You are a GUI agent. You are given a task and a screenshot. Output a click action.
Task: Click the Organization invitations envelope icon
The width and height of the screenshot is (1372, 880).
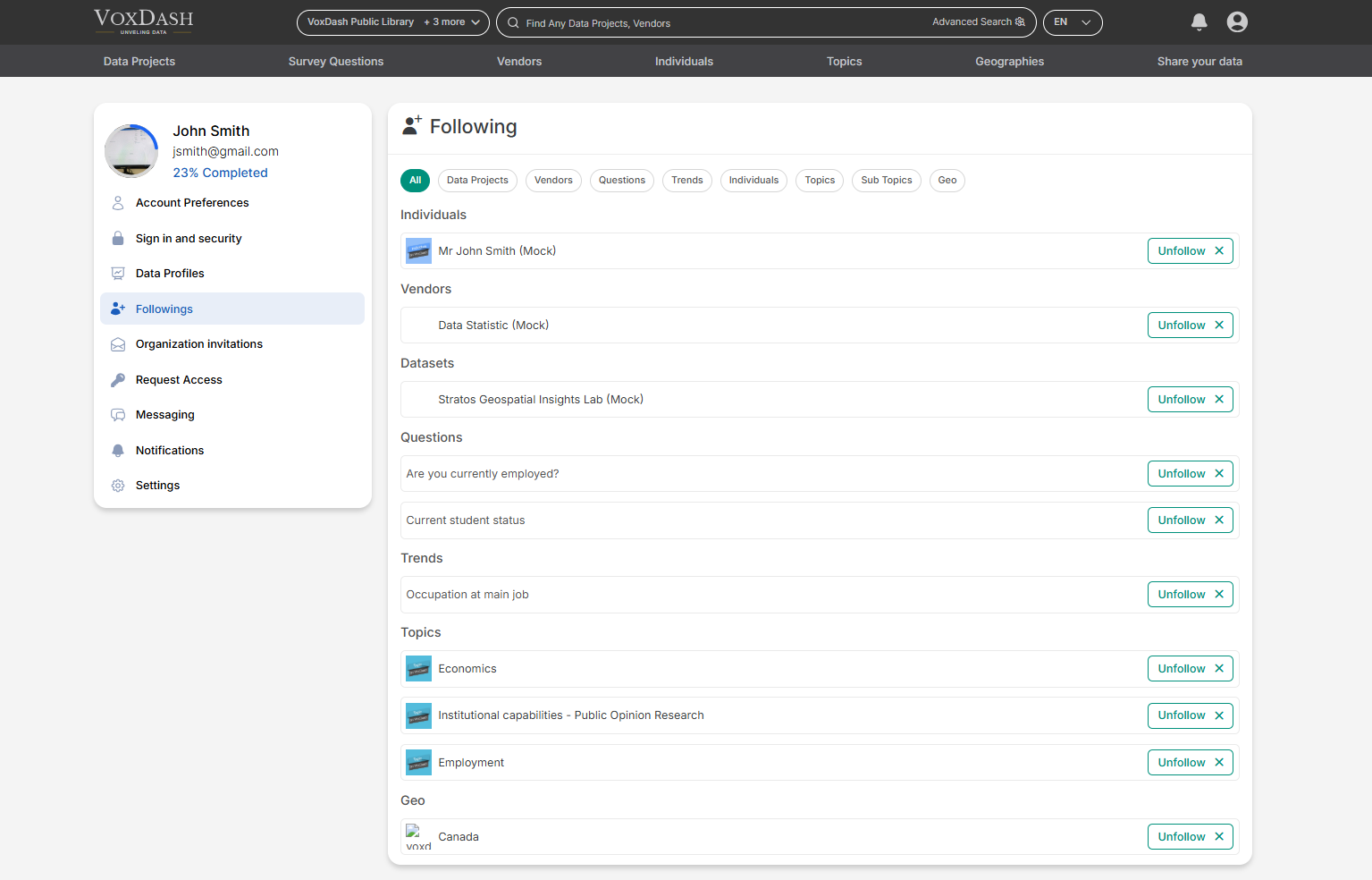point(118,344)
